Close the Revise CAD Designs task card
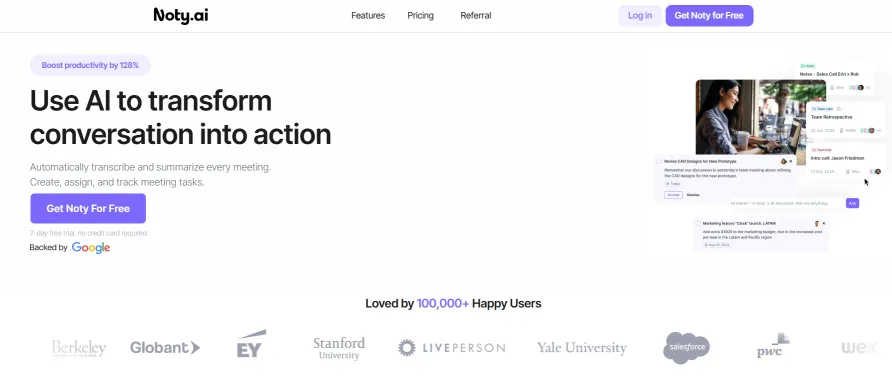892x387 pixels. click(790, 162)
